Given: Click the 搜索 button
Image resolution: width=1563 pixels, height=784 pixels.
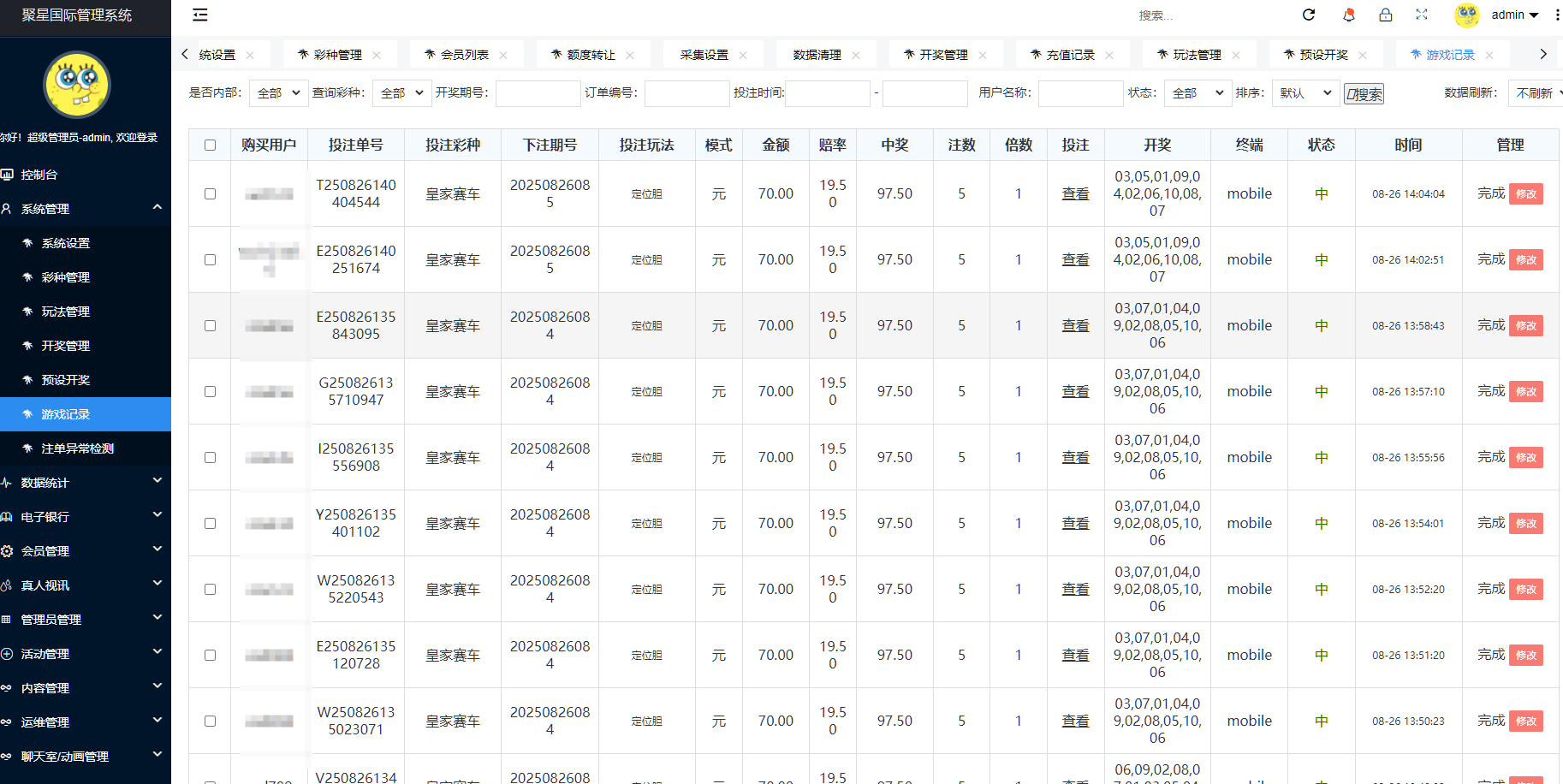Looking at the screenshot, I should point(1364,92).
